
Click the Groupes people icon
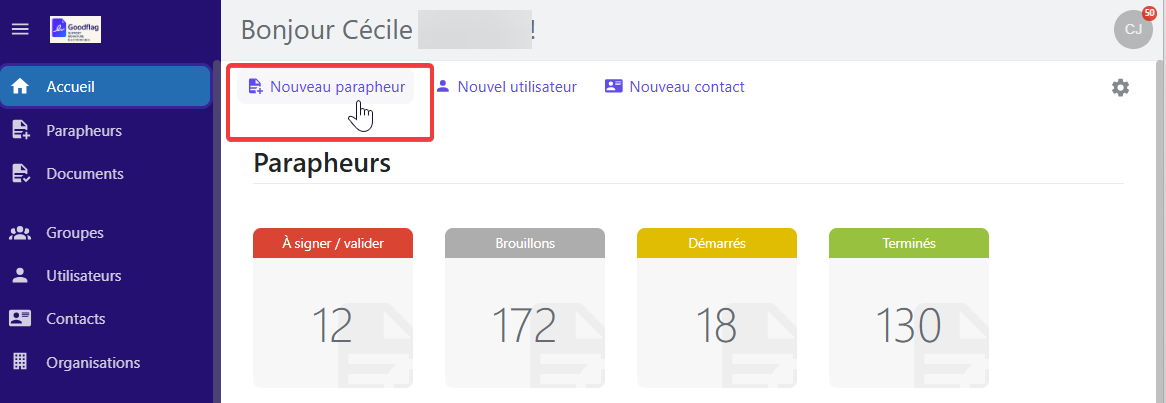20,233
